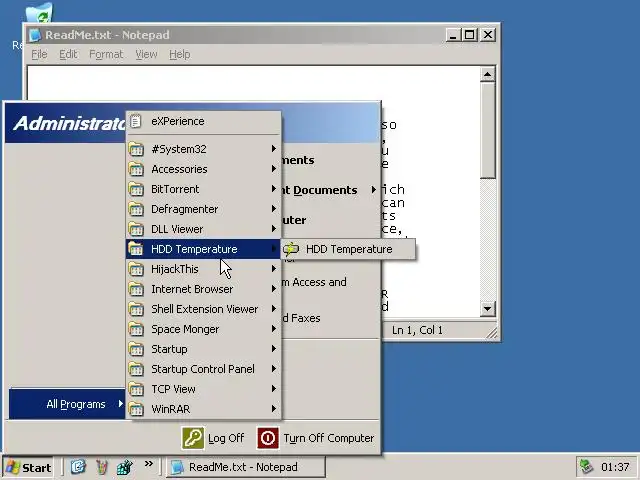The image size is (640, 480).
Task: Click the Log Off key icon
Action: 193,438
